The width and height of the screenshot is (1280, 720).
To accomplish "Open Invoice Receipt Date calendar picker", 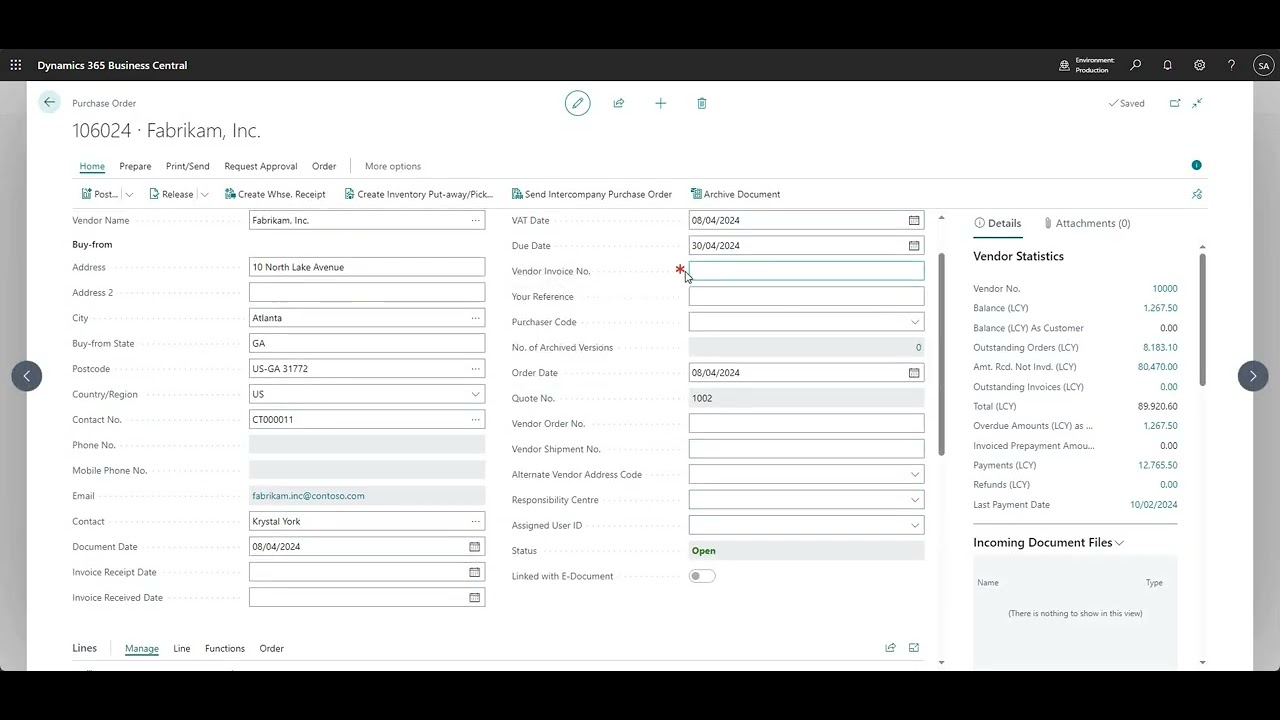I will [x=475, y=572].
